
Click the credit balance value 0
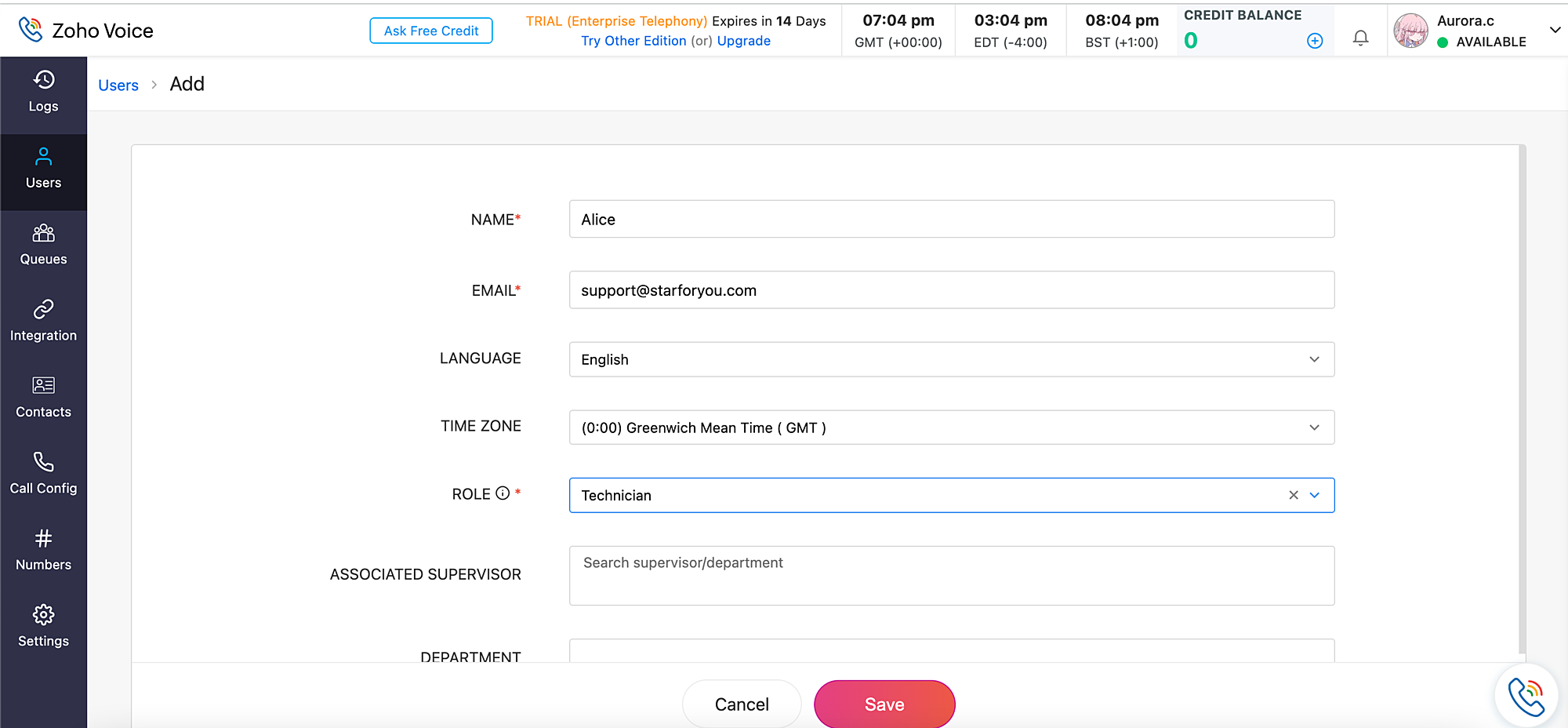pyautogui.click(x=1191, y=41)
